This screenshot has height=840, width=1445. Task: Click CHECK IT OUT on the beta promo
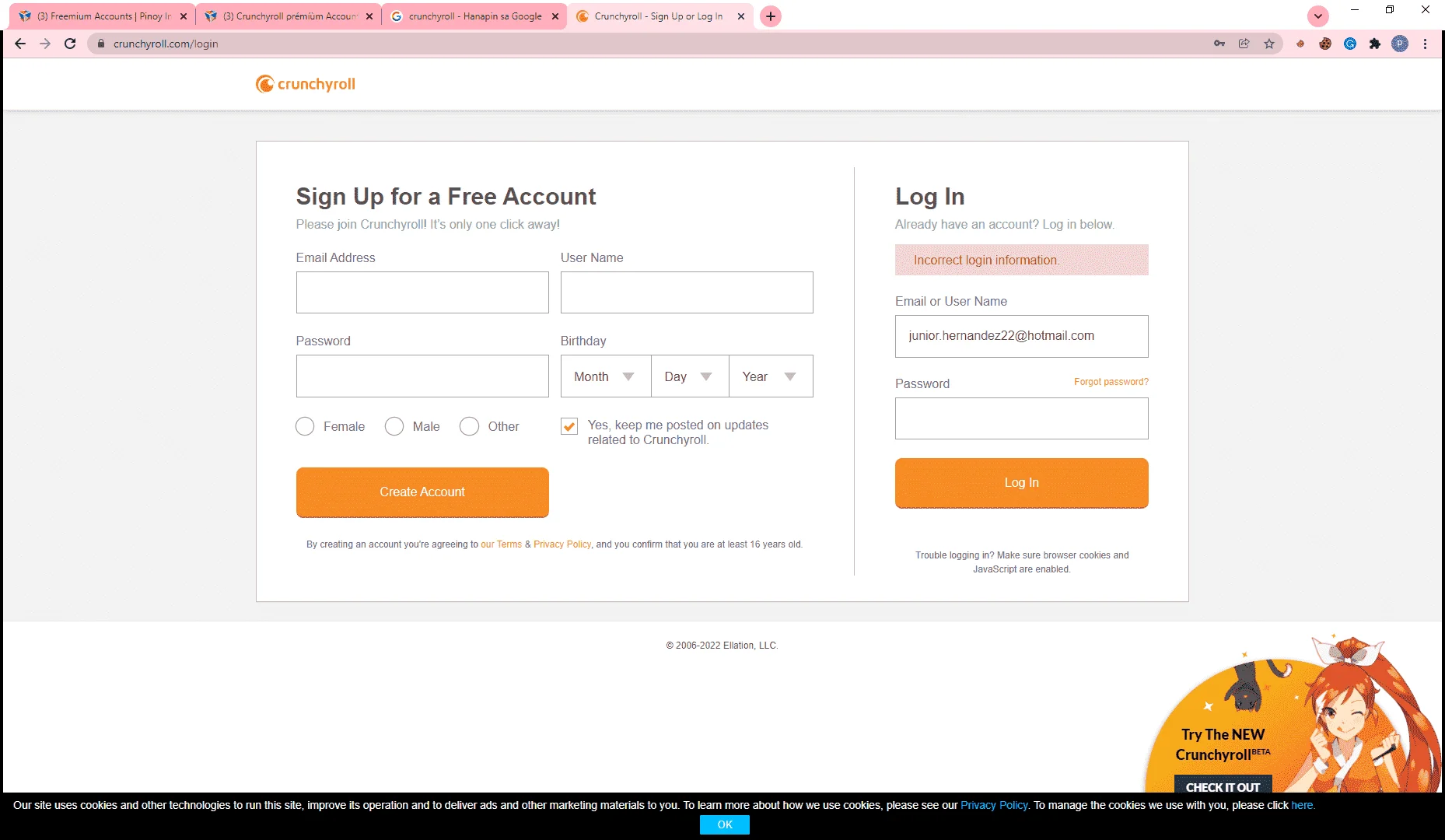(x=1223, y=786)
